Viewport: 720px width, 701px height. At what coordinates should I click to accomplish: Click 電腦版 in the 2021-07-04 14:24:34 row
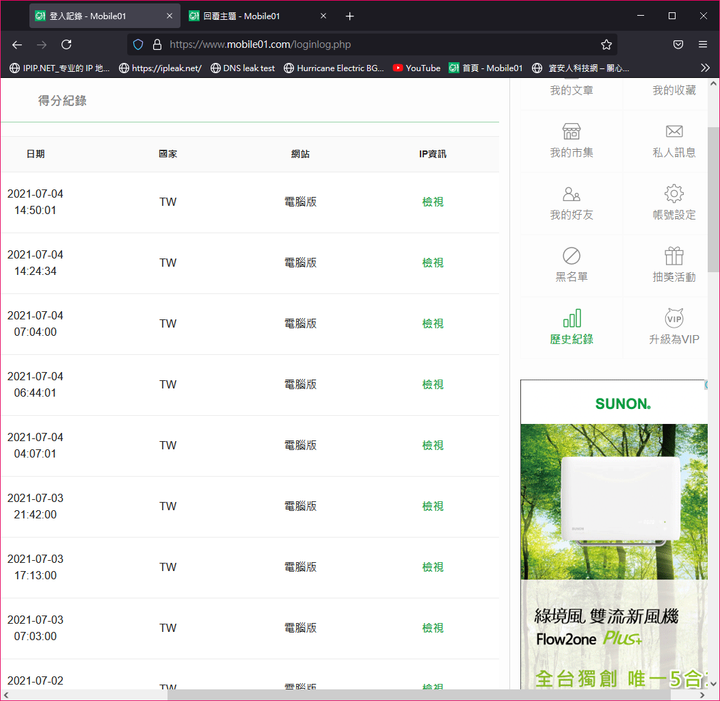point(300,263)
